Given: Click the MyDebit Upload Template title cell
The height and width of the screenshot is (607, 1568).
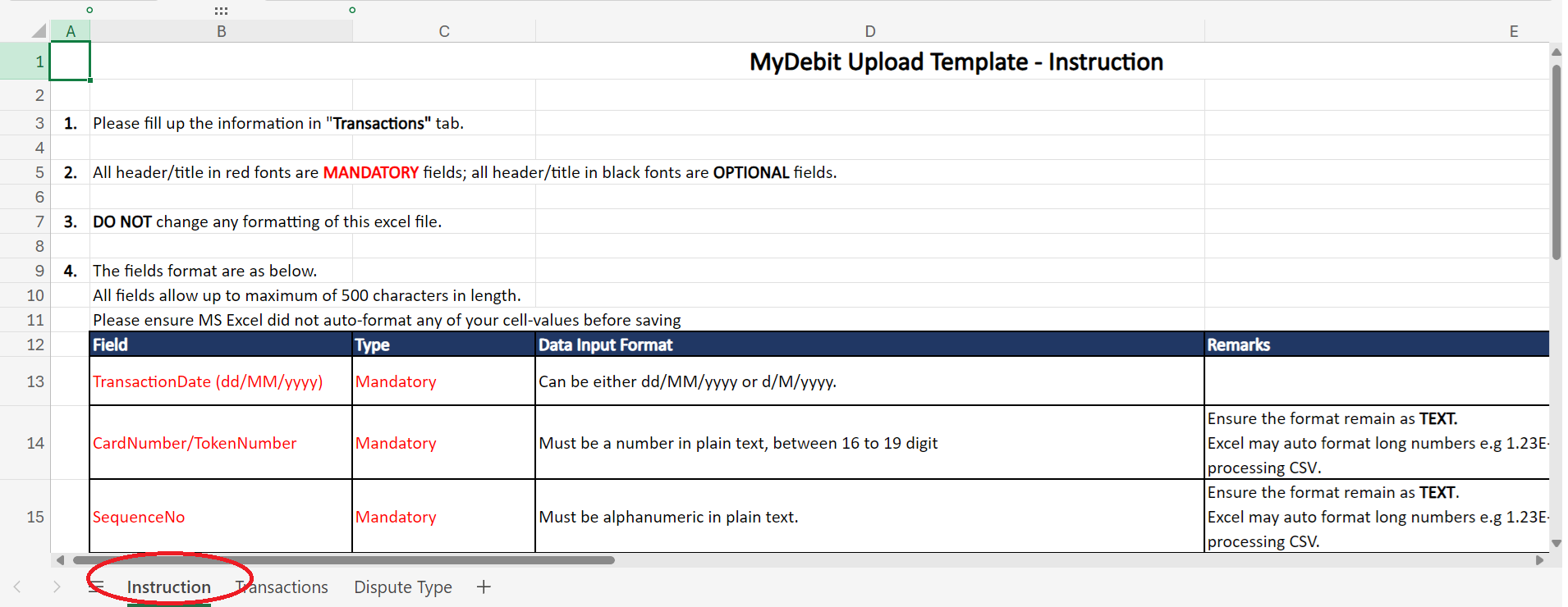Looking at the screenshot, I should point(956,62).
